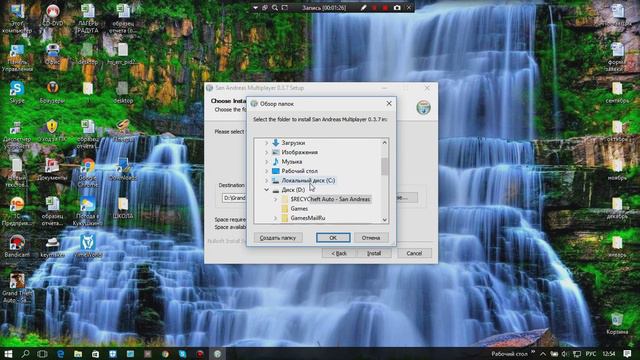
Task: Select Загрузки in the folder tree
Action: pyautogui.click(x=293, y=143)
